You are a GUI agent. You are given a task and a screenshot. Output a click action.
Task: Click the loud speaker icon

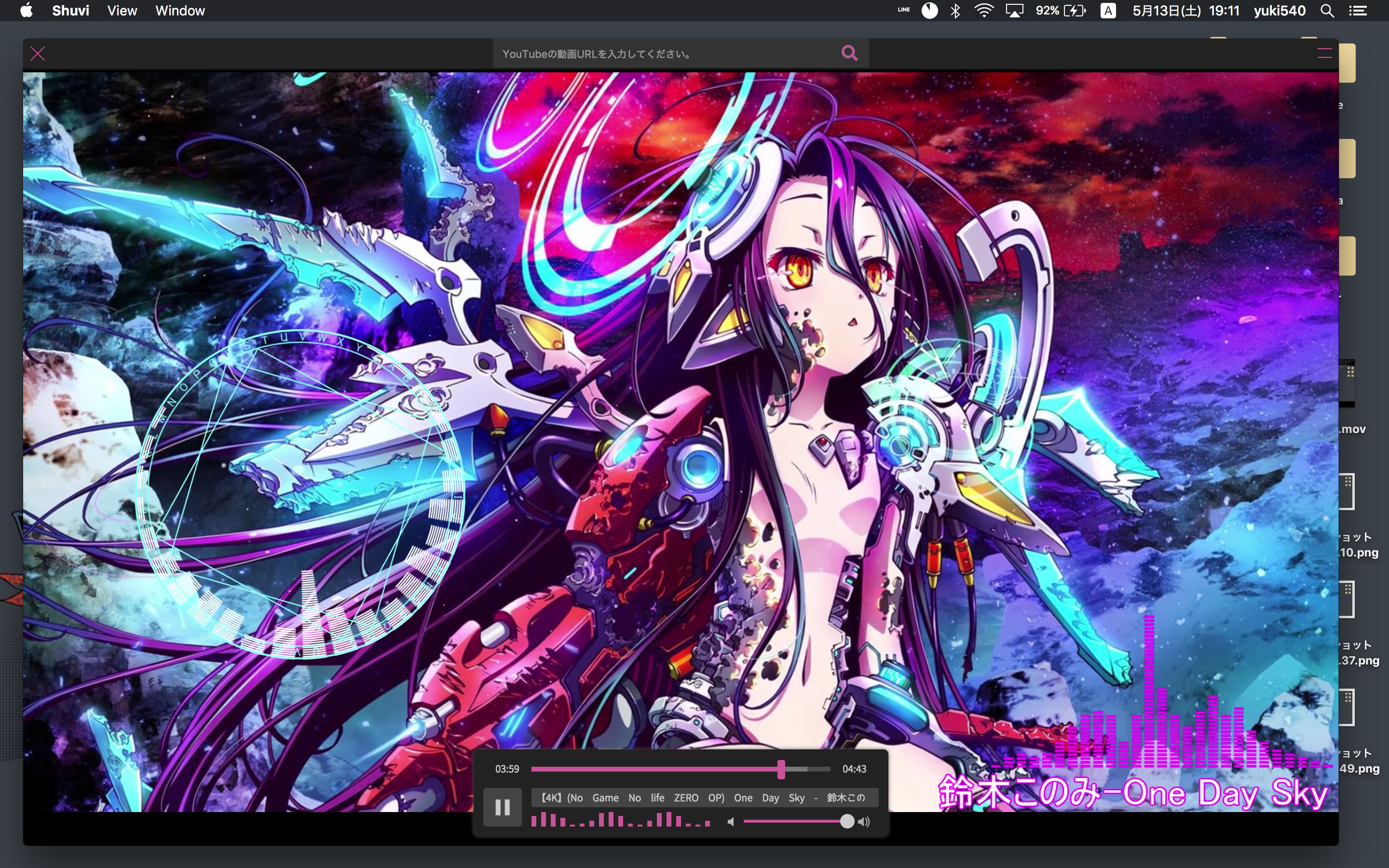click(864, 822)
